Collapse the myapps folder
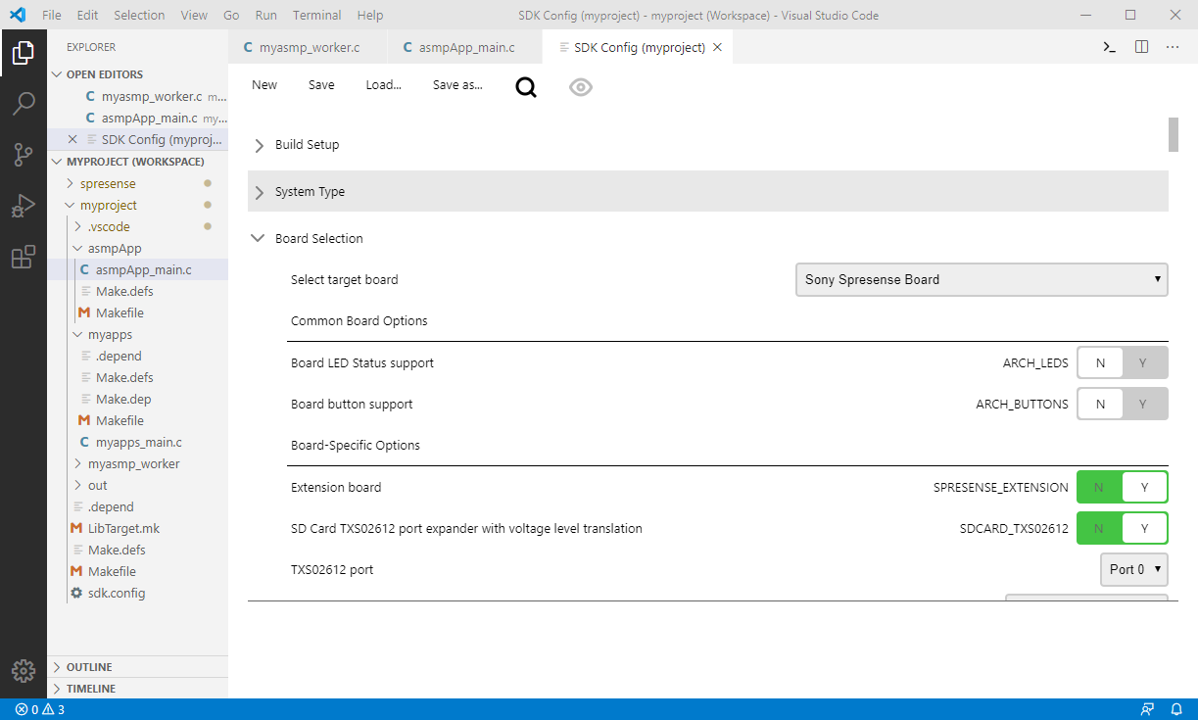The height and width of the screenshot is (720, 1198). pyautogui.click(x=77, y=335)
